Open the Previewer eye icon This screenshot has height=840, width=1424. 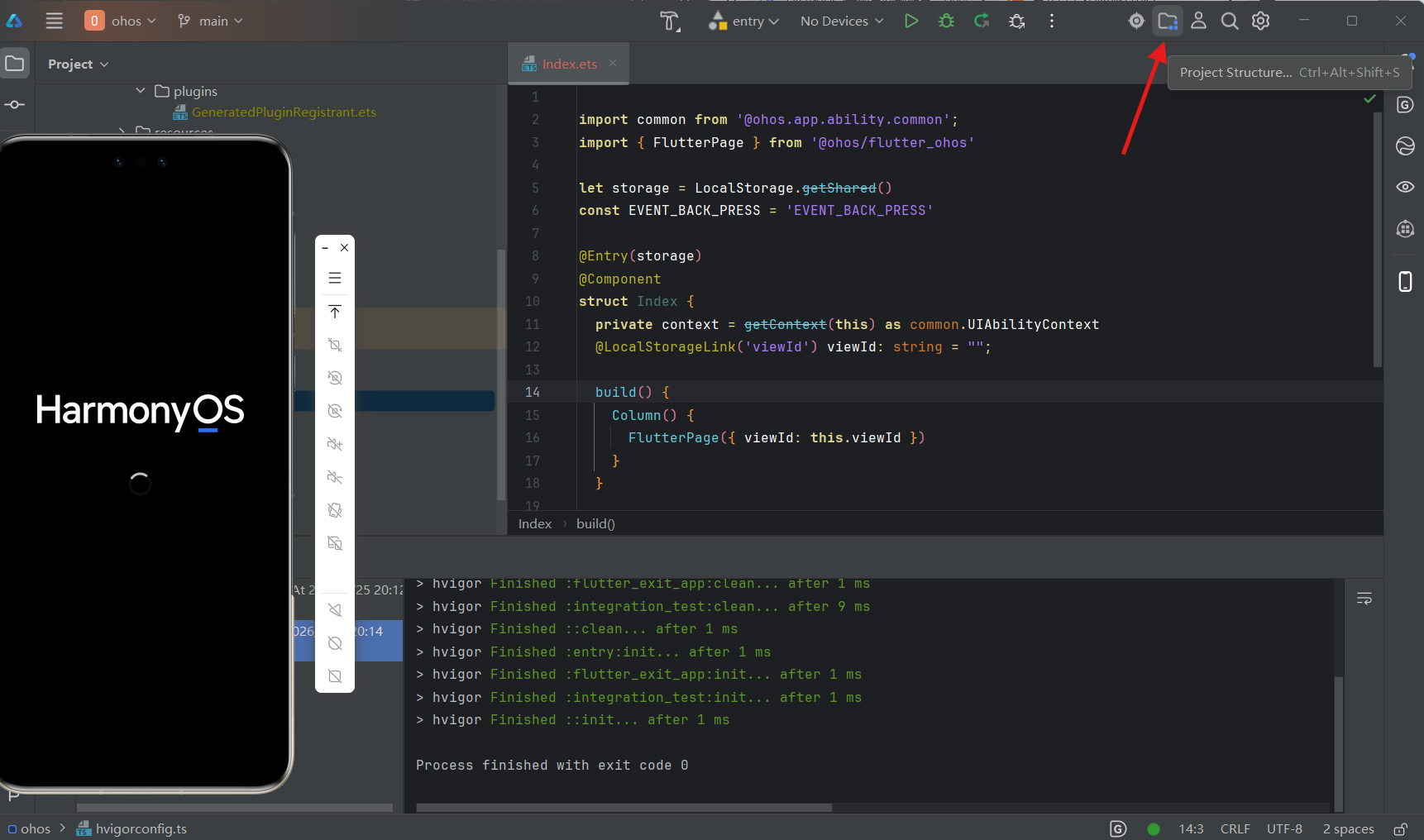pyautogui.click(x=1405, y=187)
